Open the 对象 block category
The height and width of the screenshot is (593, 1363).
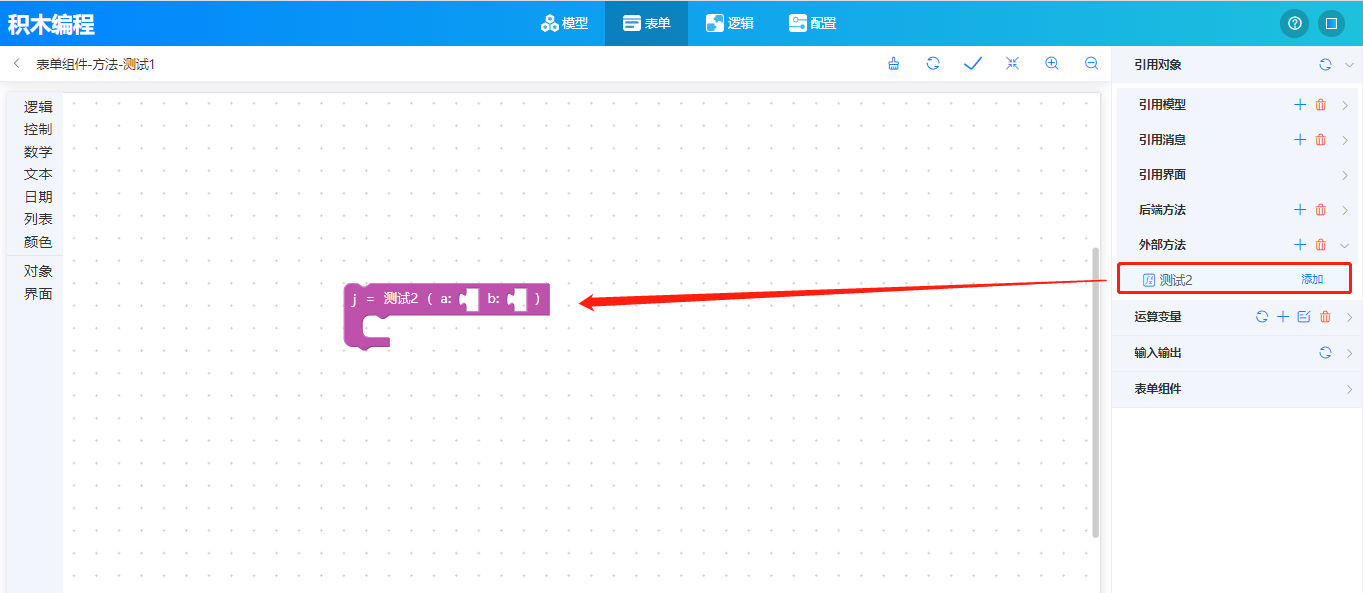click(x=38, y=271)
